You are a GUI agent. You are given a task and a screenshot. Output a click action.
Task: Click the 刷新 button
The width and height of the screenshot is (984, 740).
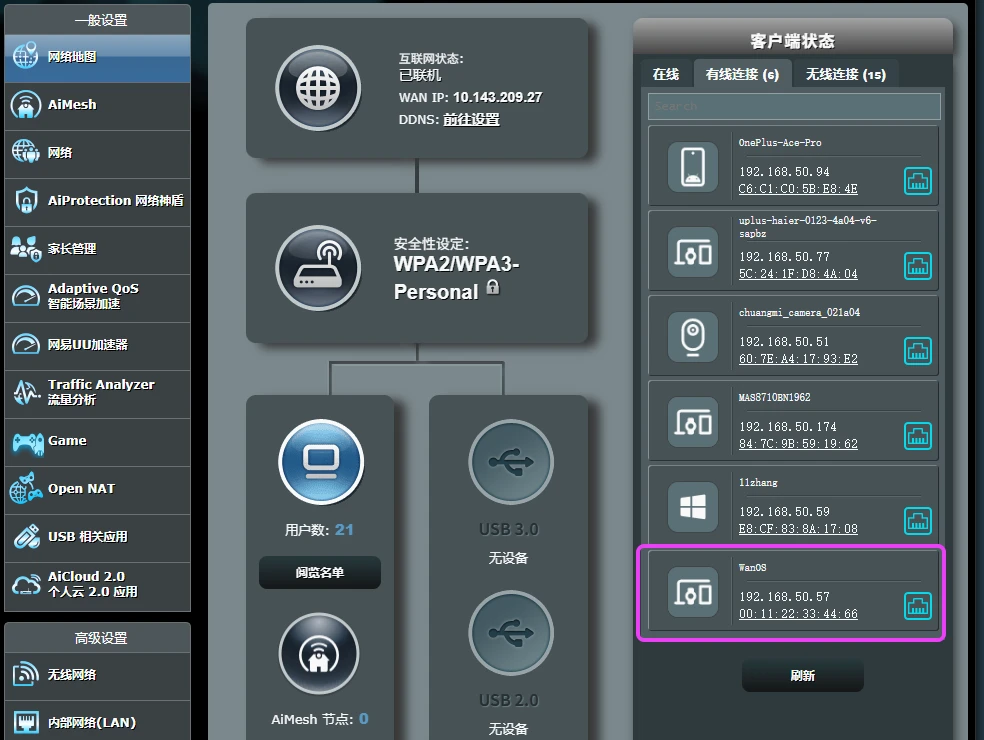pyautogui.click(x=803, y=676)
